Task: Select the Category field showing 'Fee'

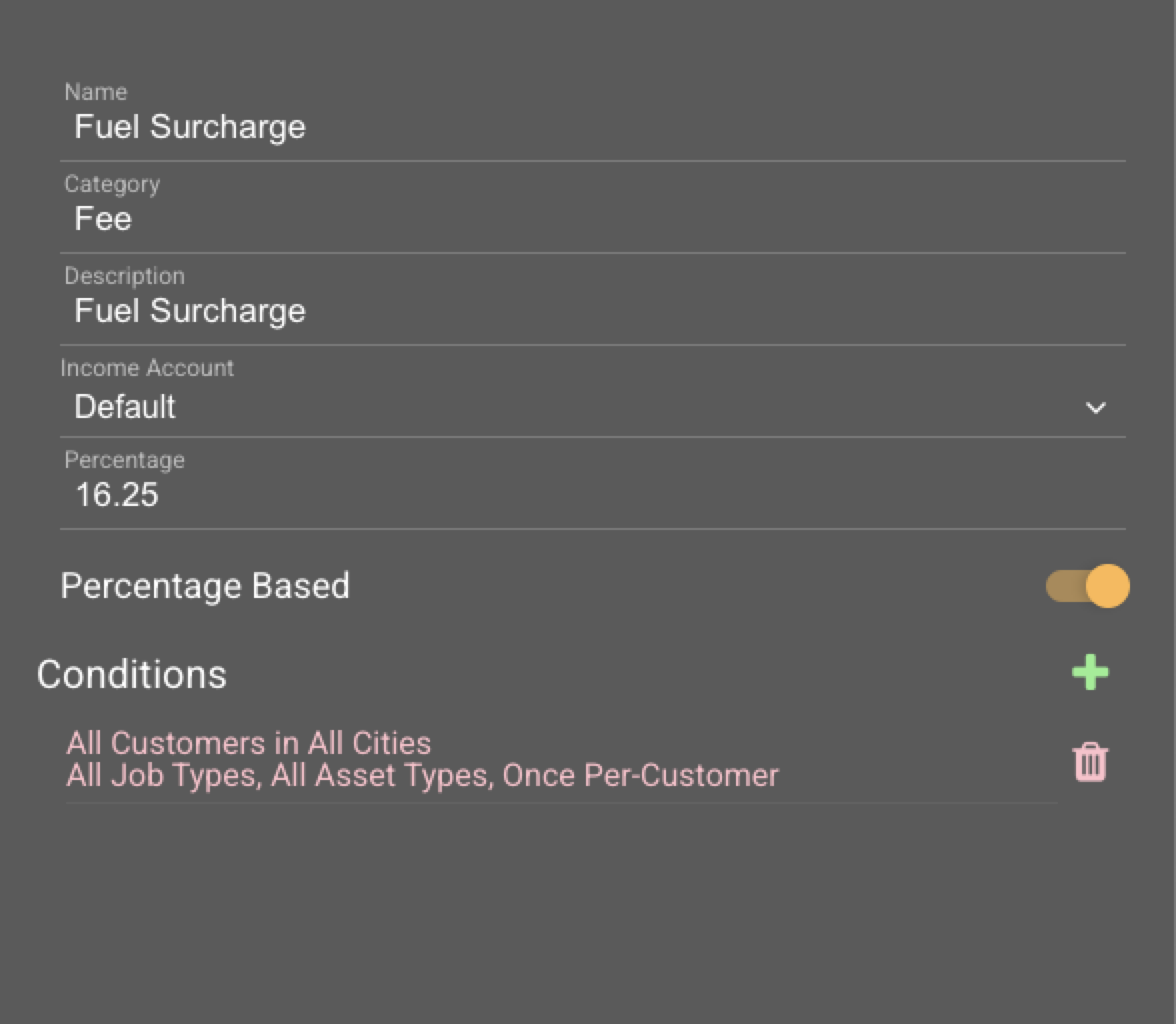Action: 103,219
